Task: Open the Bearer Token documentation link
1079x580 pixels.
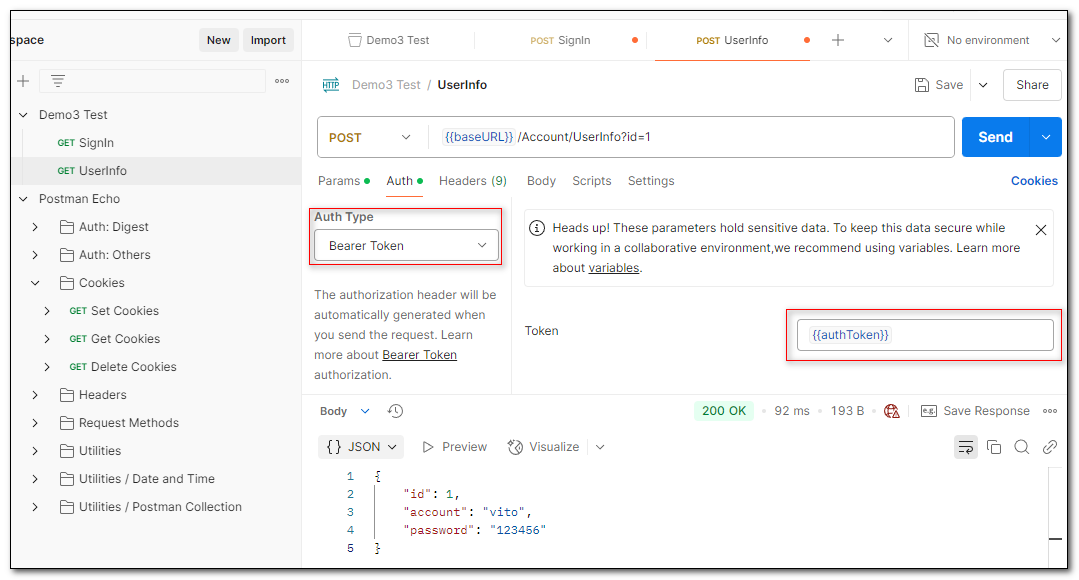Action: (x=420, y=355)
